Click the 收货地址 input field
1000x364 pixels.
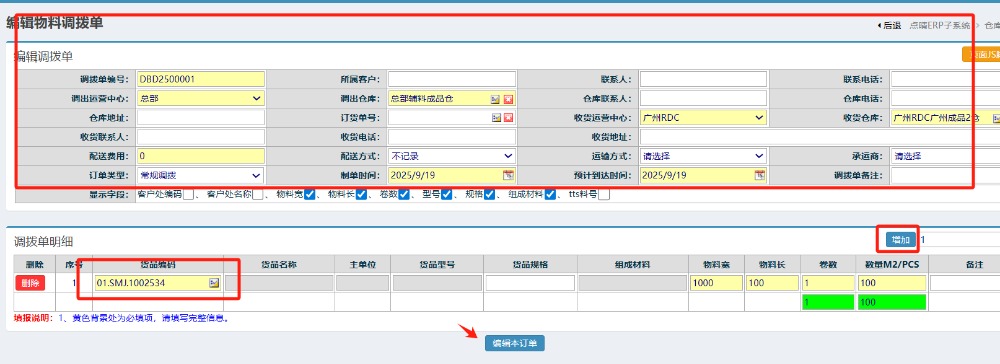(820, 137)
